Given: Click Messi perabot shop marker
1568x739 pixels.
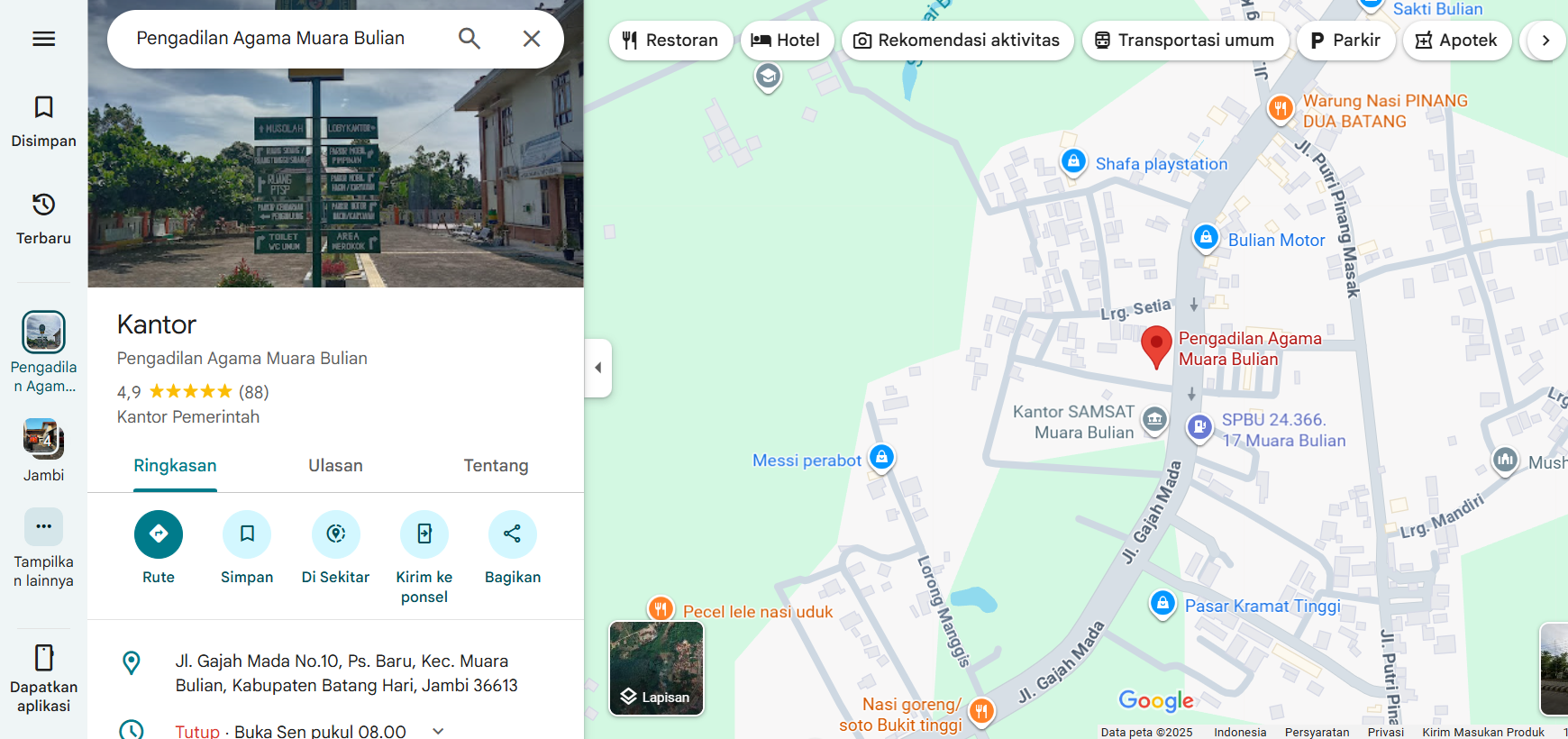Looking at the screenshot, I should coord(882,458).
